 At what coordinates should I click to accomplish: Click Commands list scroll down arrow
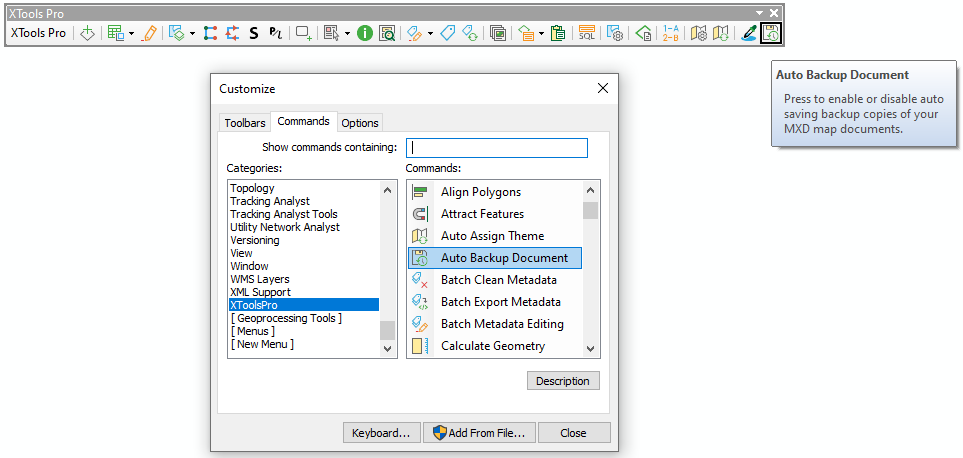click(591, 349)
